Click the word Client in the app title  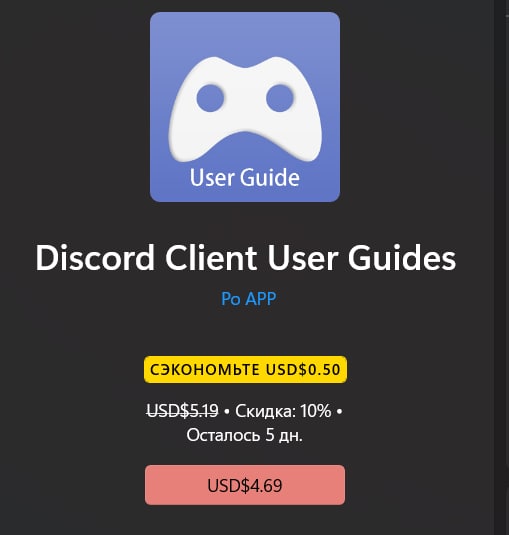(211, 258)
